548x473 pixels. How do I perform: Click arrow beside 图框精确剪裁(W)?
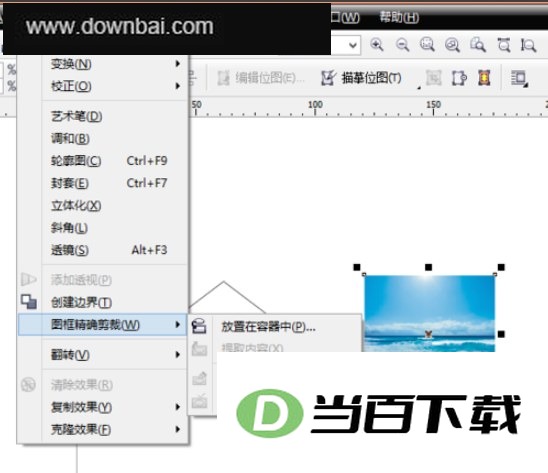(178, 325)
